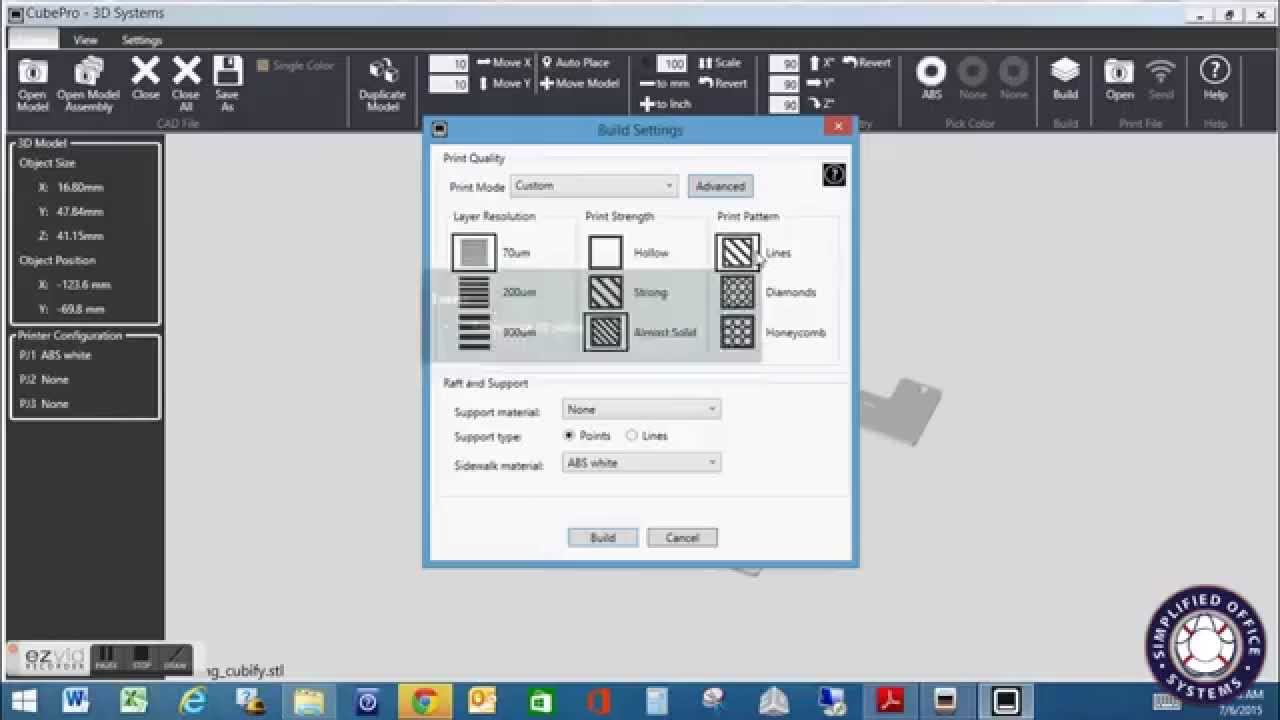Cancel the Build Settings dialog
This screenshot has height=720, width=1280.
coord(682,538)
